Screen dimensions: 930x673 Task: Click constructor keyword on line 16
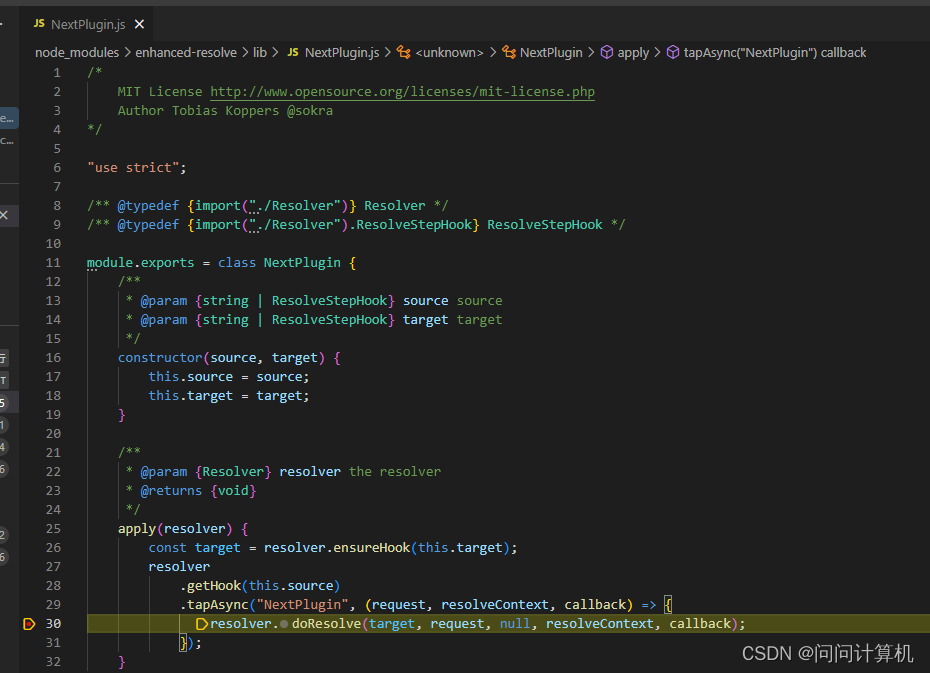point(160,358)
